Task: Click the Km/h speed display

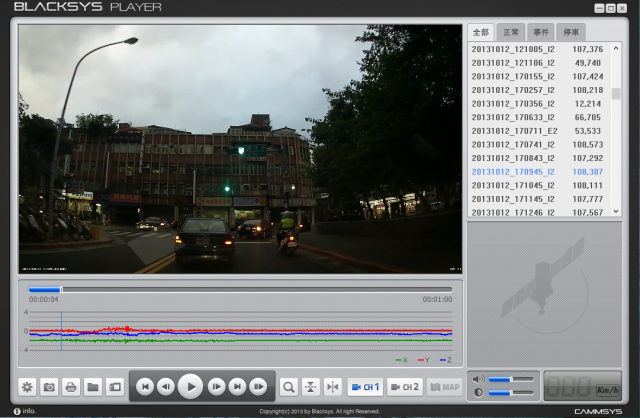Action: (x=583, y=386)
